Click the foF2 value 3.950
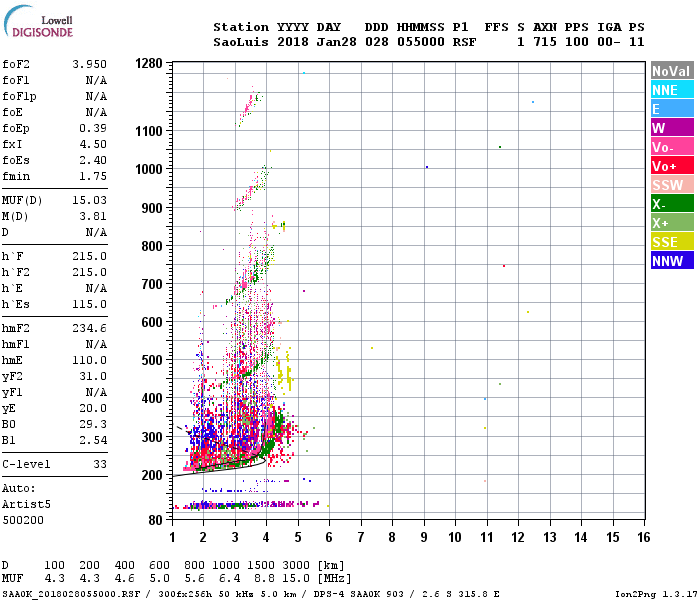 pyautogui.click(x=89, y=64)
